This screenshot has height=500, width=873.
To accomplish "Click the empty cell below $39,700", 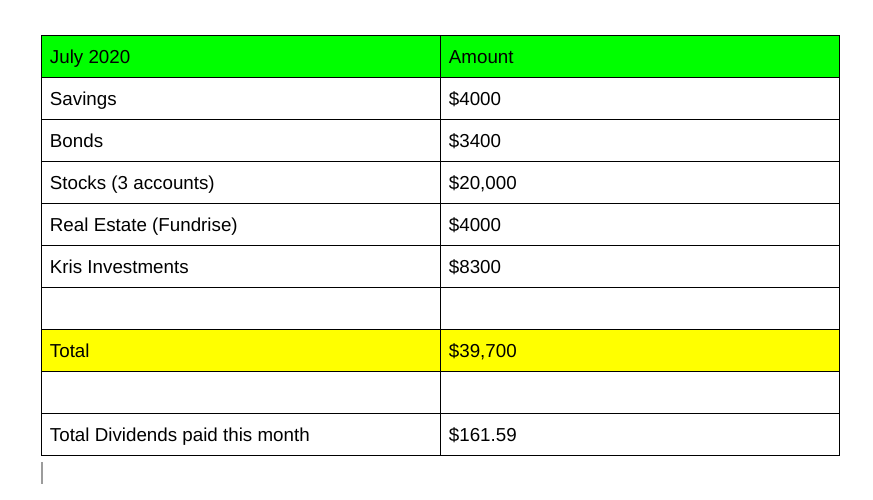I will point(639,393).
